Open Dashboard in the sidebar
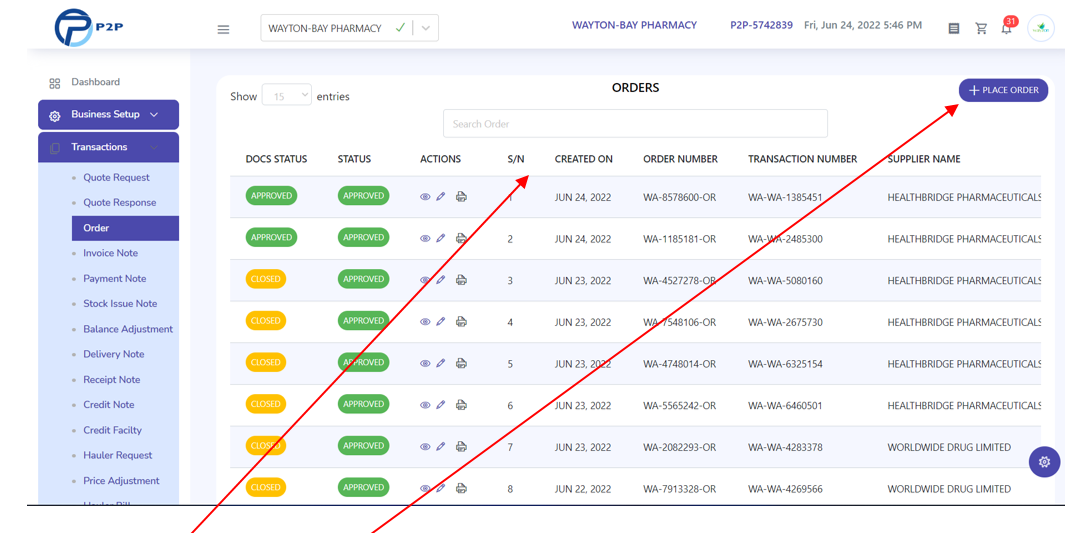 (95, 82)
